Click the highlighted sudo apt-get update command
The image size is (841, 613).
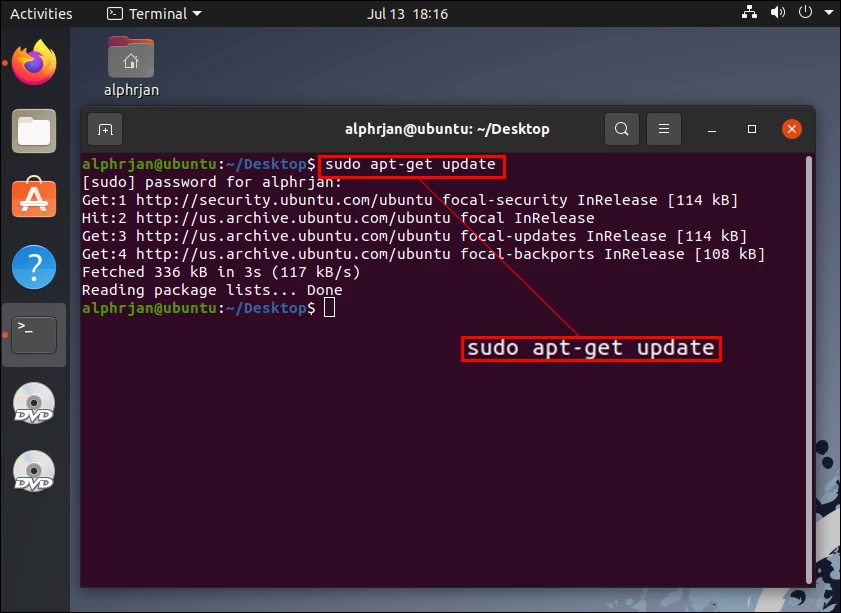(x=411, y=165)
